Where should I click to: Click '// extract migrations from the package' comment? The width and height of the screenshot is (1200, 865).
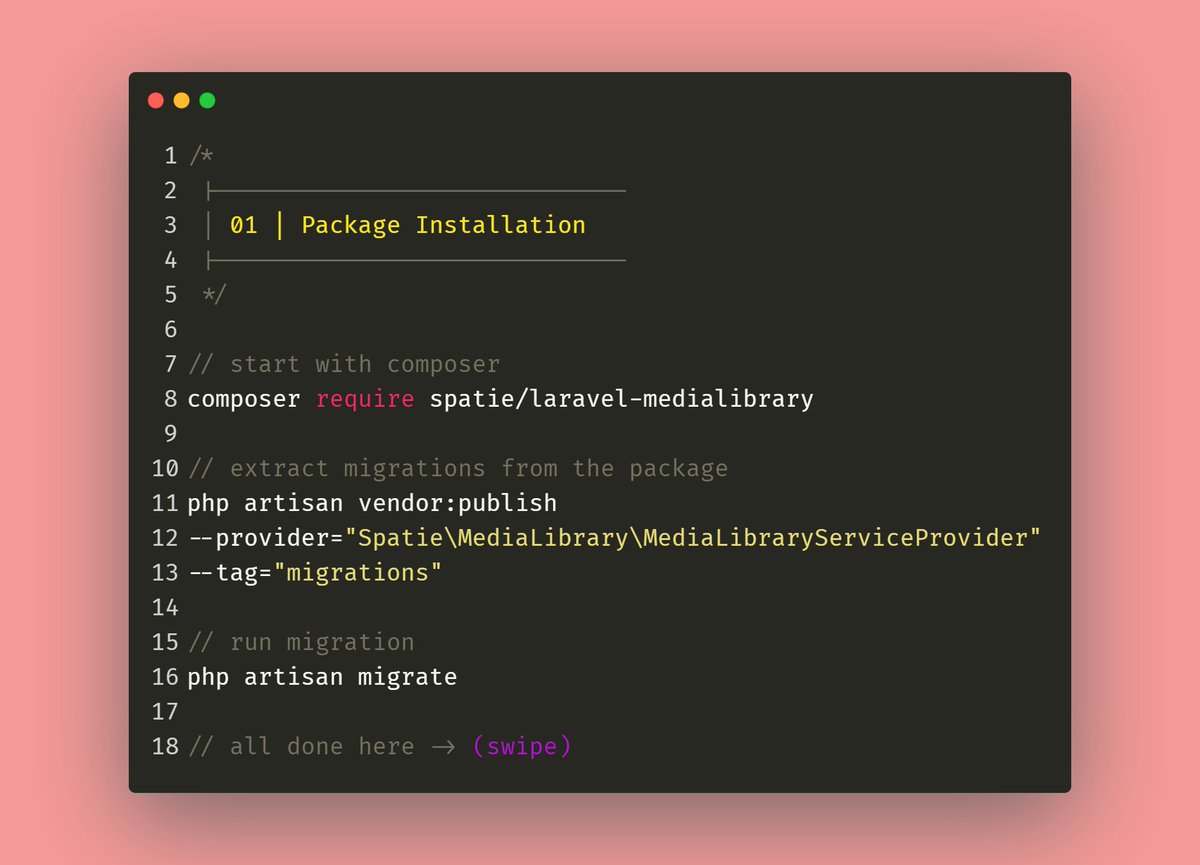click(458, 468)
